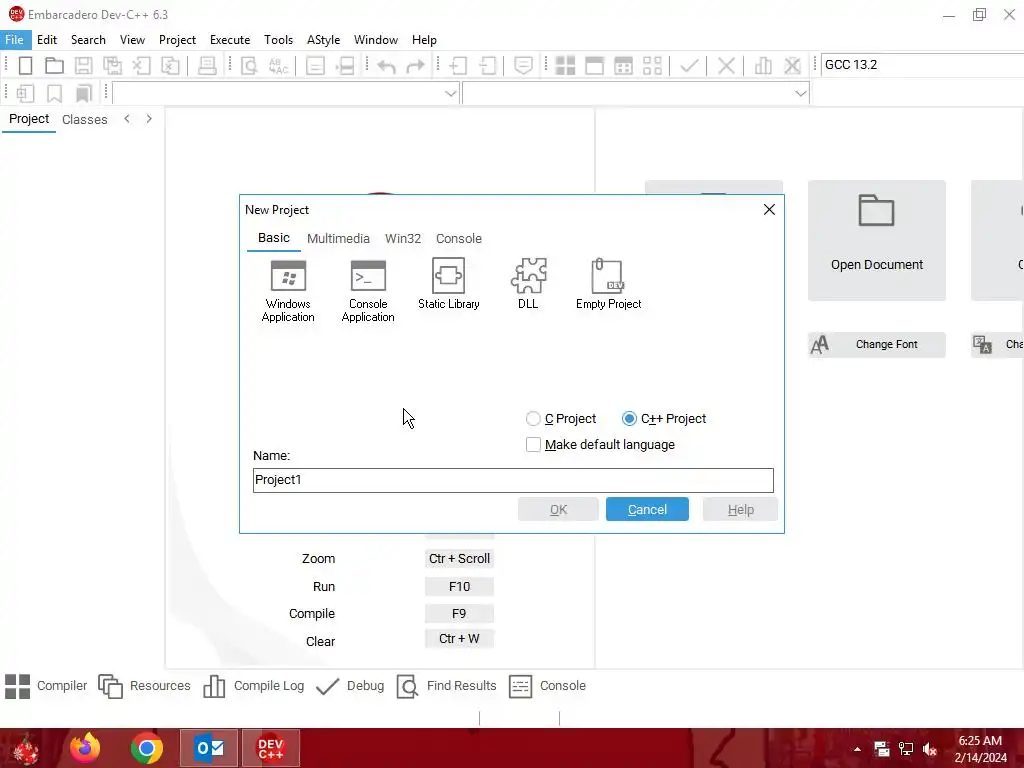Open the File menu
The height and width of the screenshot is (768, 1024).
click(14, 40)
